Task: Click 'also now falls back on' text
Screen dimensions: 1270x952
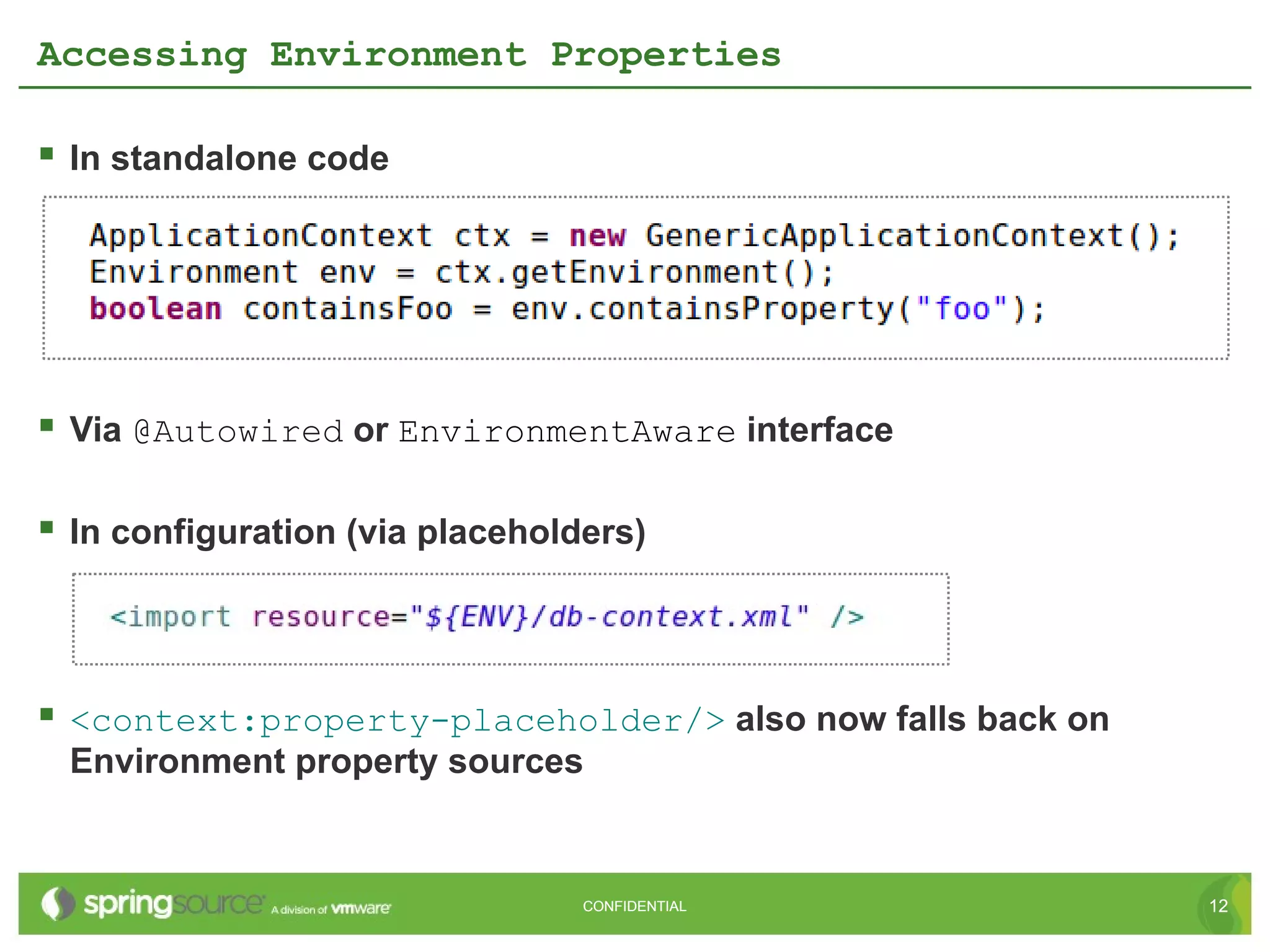Action: point(922,720)
